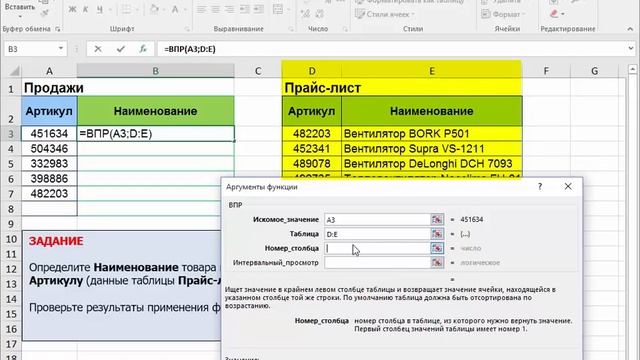The height and width of the screenshot is (360, 640).
Task: Click the Fill Color bucket icon
Action: coord(154,9)
